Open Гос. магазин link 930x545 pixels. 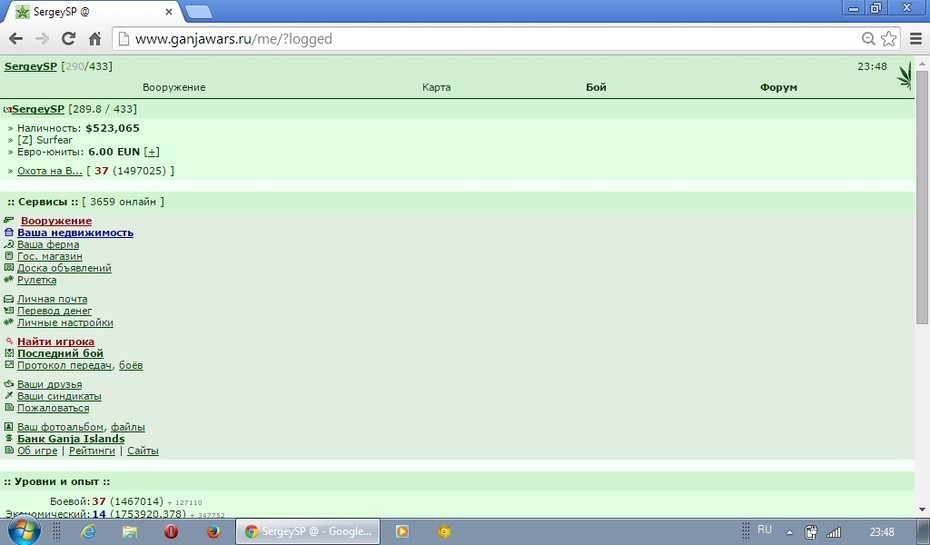50,256
